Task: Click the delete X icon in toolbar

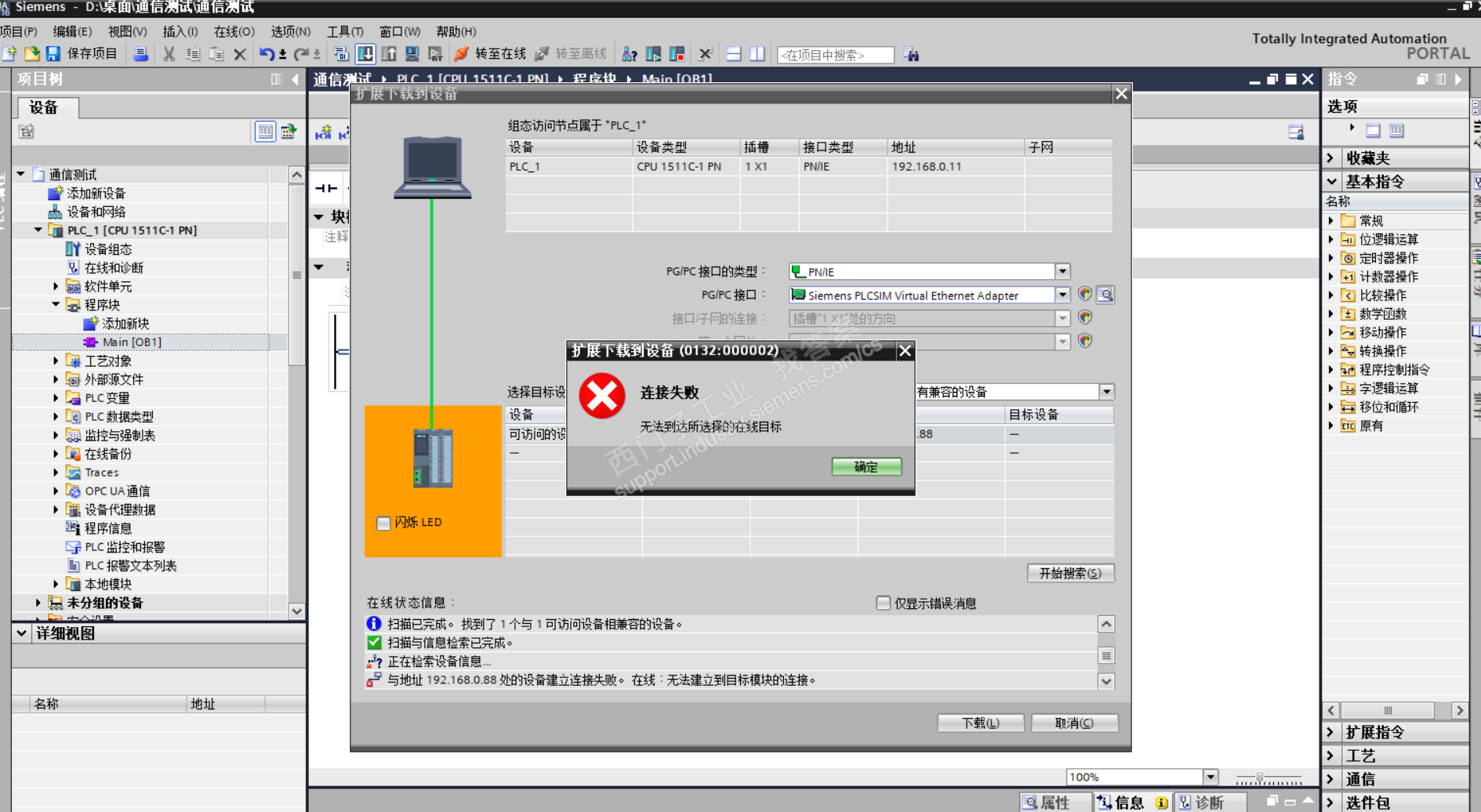Action: (x=240, y=54)
